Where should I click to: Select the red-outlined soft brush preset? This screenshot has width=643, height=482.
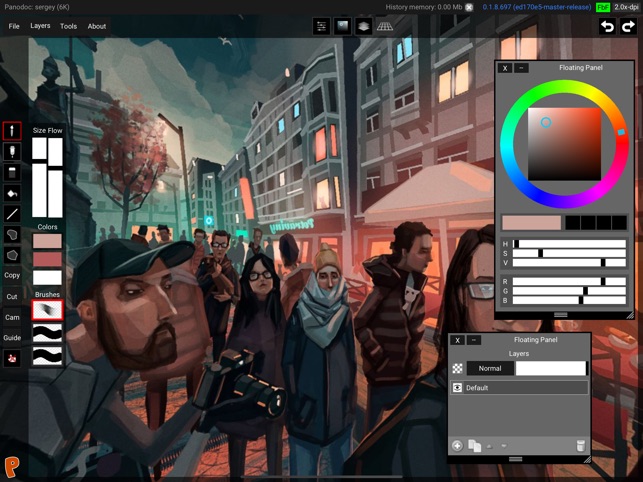47,310
